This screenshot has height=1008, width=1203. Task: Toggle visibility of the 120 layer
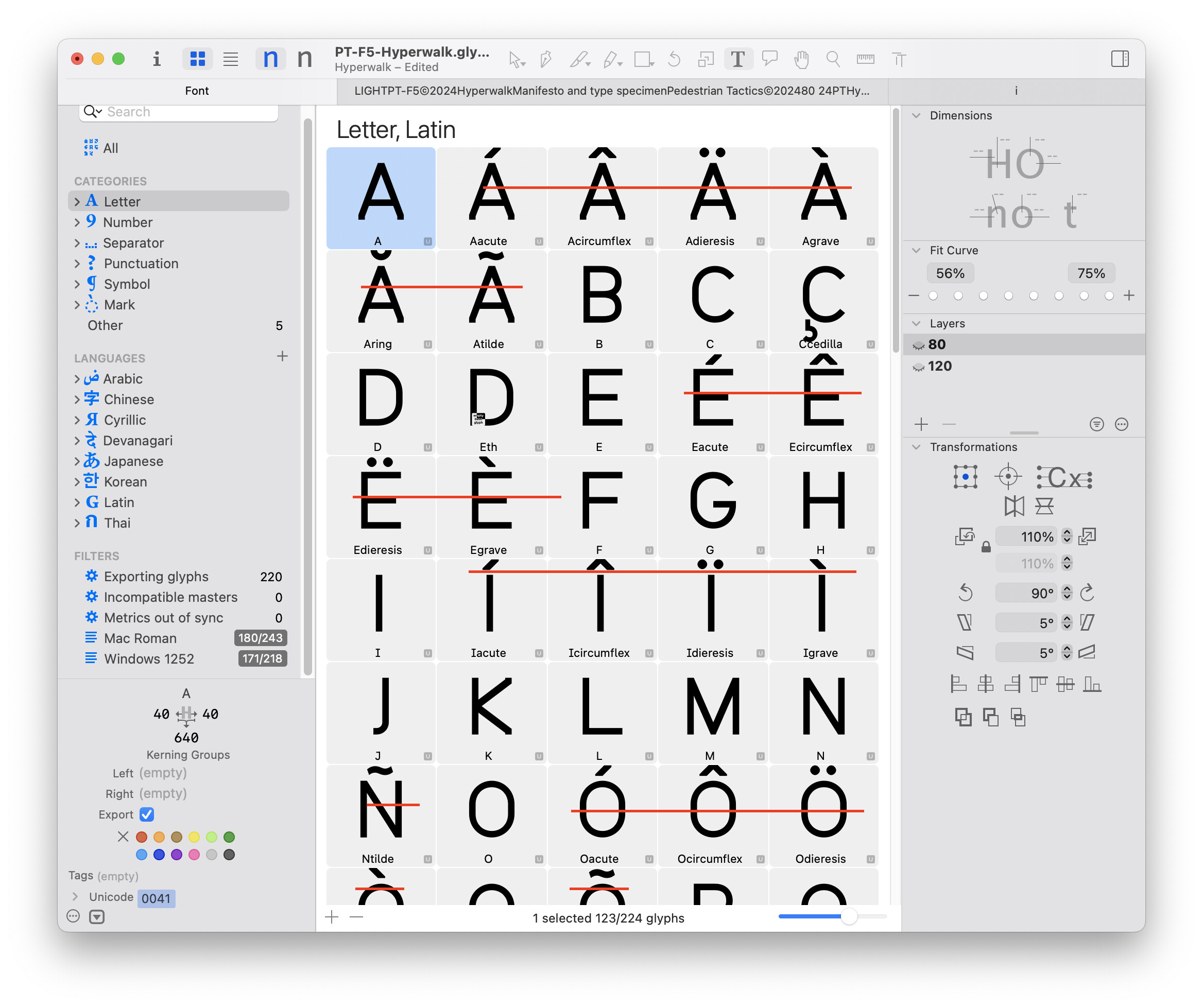919,367
